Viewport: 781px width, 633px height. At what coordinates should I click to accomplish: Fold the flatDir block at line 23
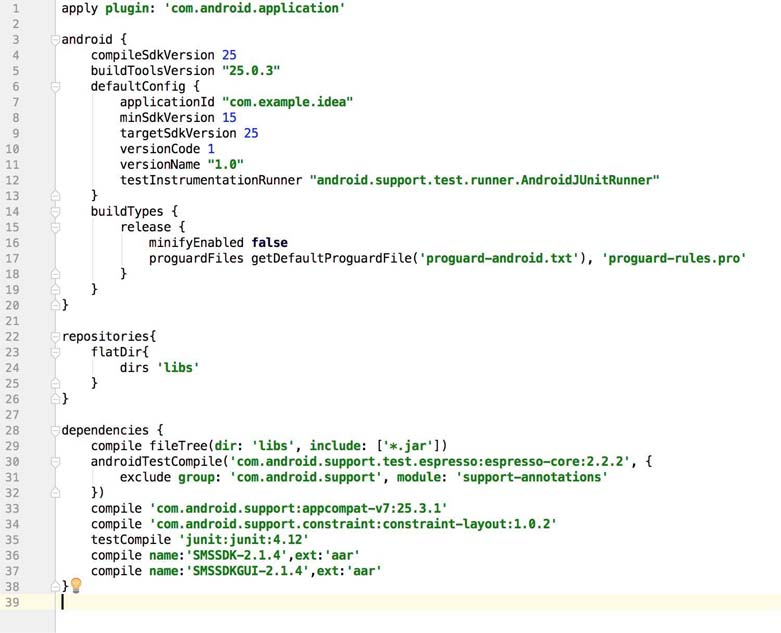pyautogui.click(x=55, y=353)
